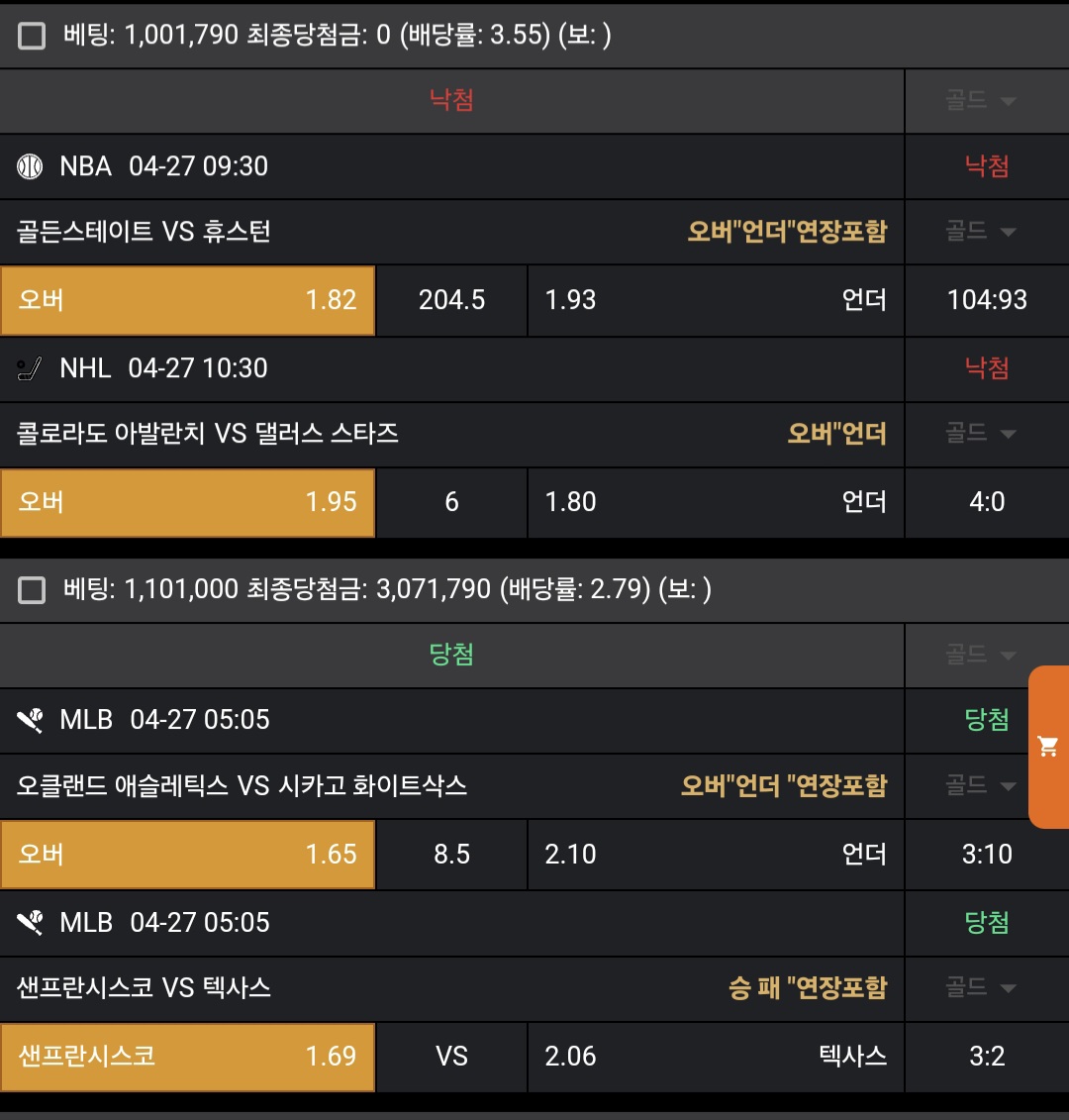
Task: Click the 언더 1.93 option
Action: point(716,300)
